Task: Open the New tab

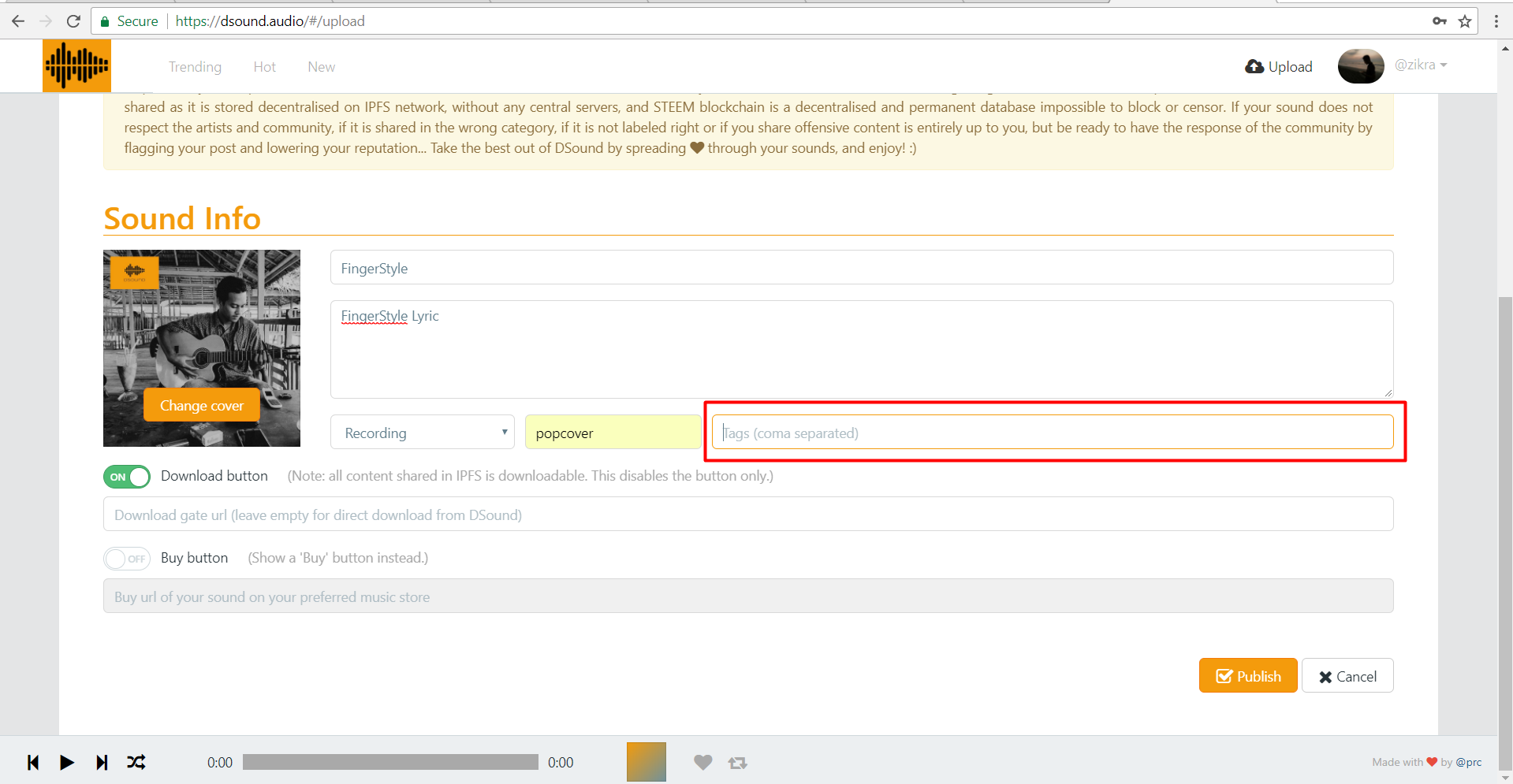Action: point(321,67)
